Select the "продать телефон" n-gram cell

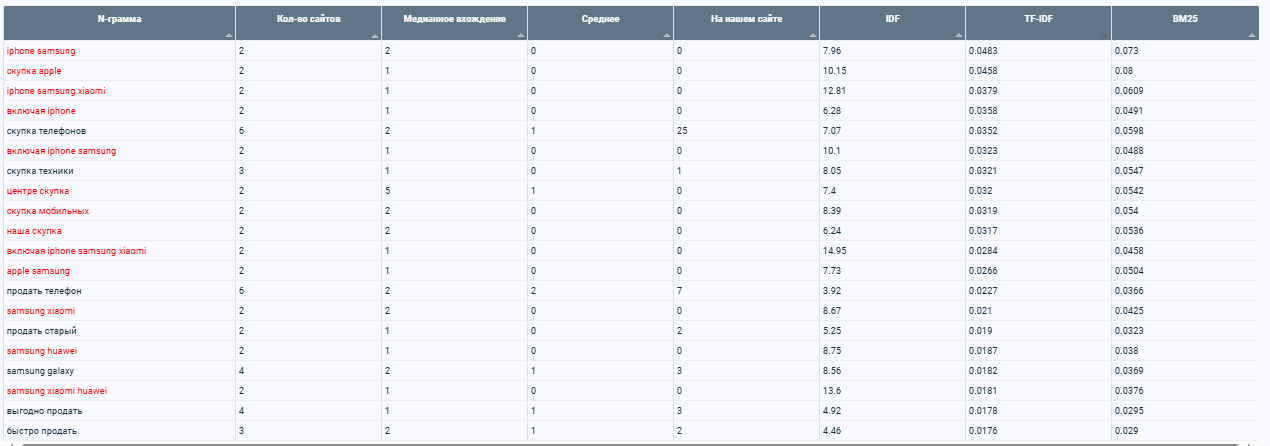[44, 291]
